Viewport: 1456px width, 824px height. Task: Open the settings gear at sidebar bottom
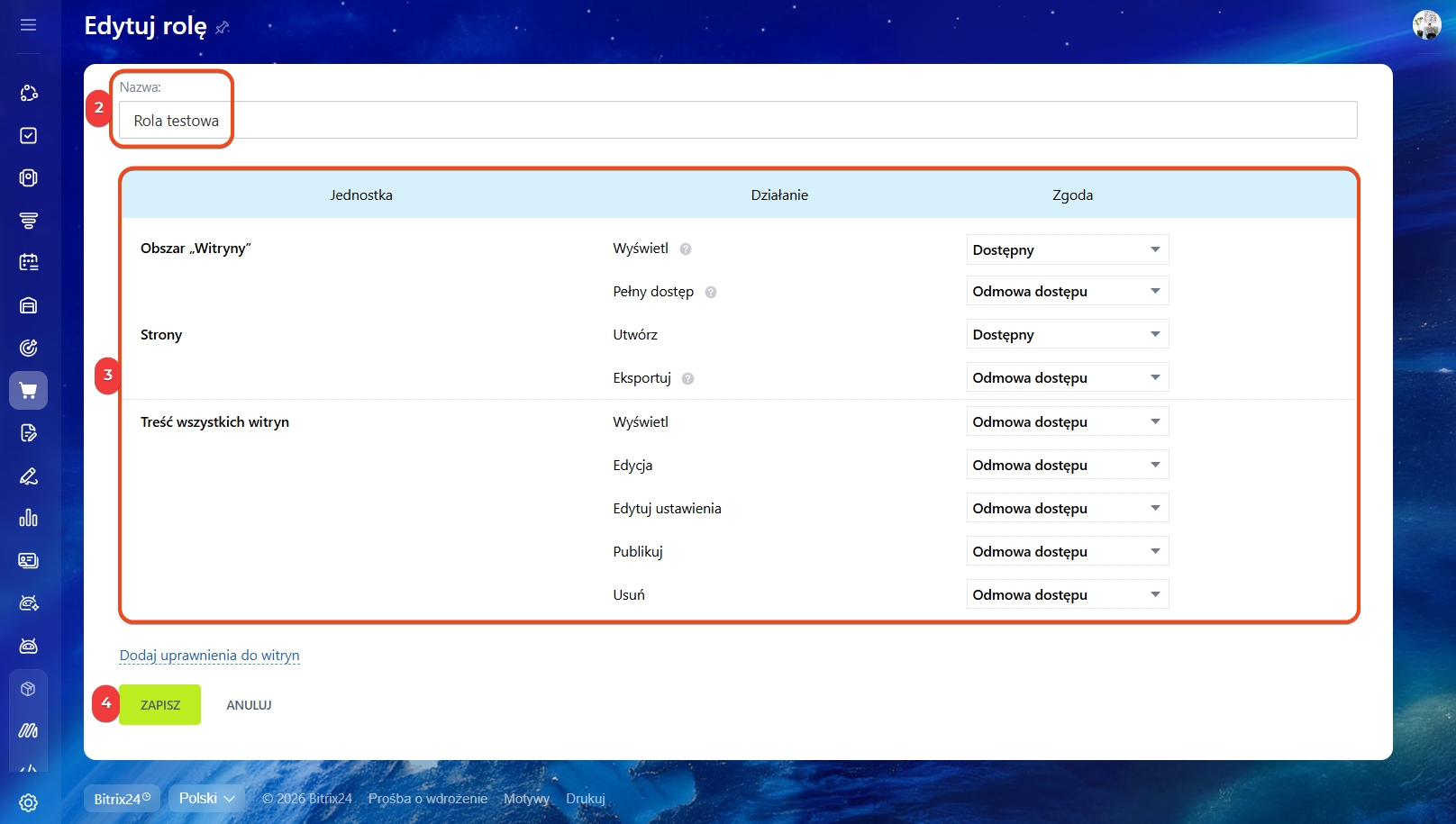point(29,802)
